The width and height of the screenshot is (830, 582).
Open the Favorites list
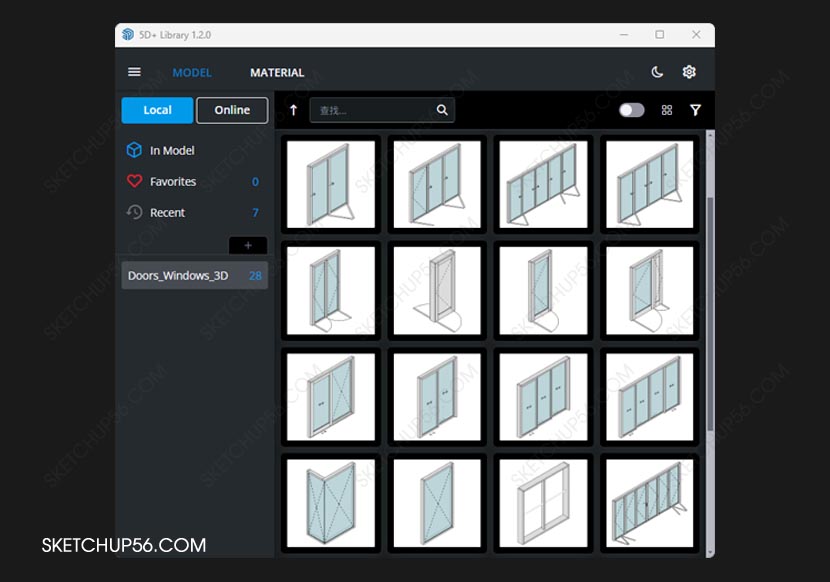tap(172, 181)
